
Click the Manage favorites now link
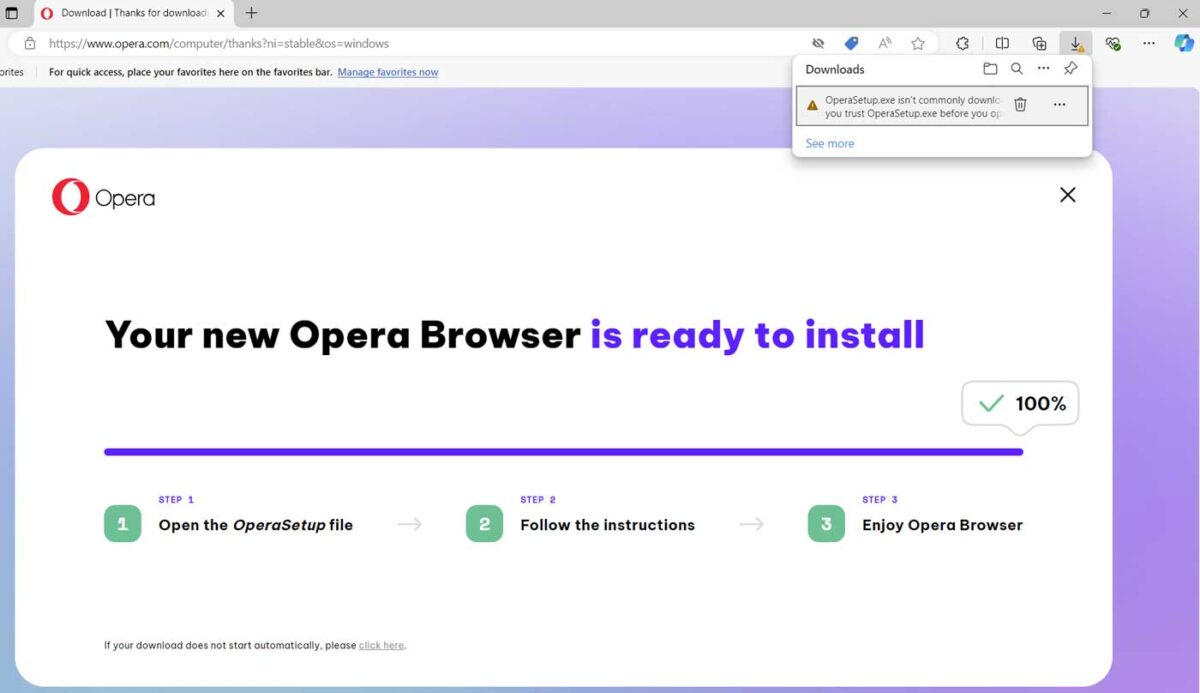pos(387,72)
